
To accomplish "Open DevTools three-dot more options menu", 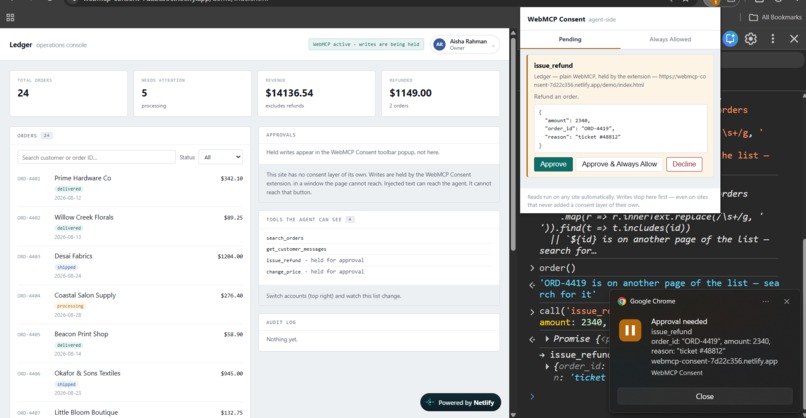I will (773, 39).
